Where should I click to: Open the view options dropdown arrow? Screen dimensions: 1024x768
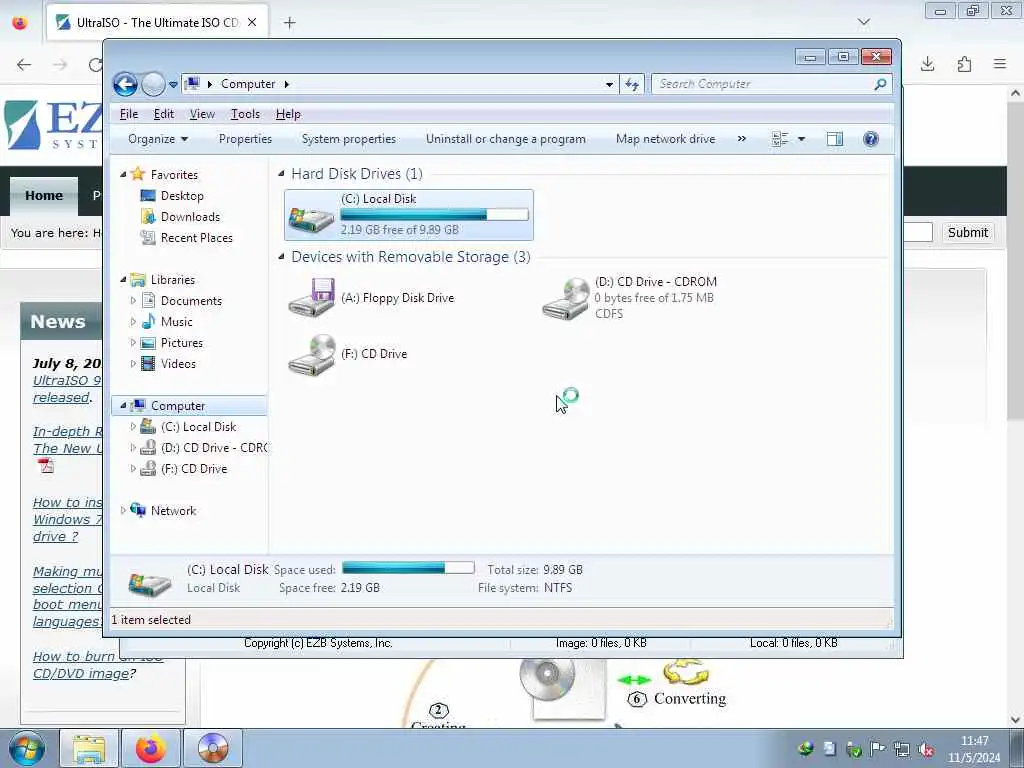point(801,139)
